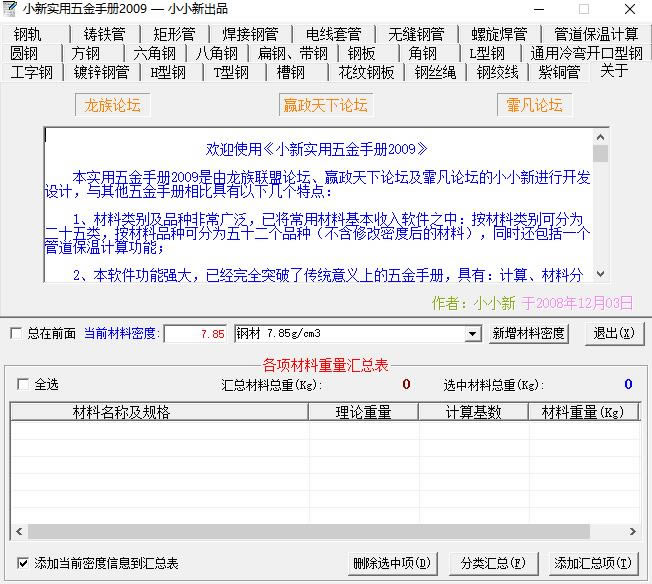This screenshot has height=584, width=652.
Task: Click the down arrow of the welcome text scrollbar
Action: point(600,274)
